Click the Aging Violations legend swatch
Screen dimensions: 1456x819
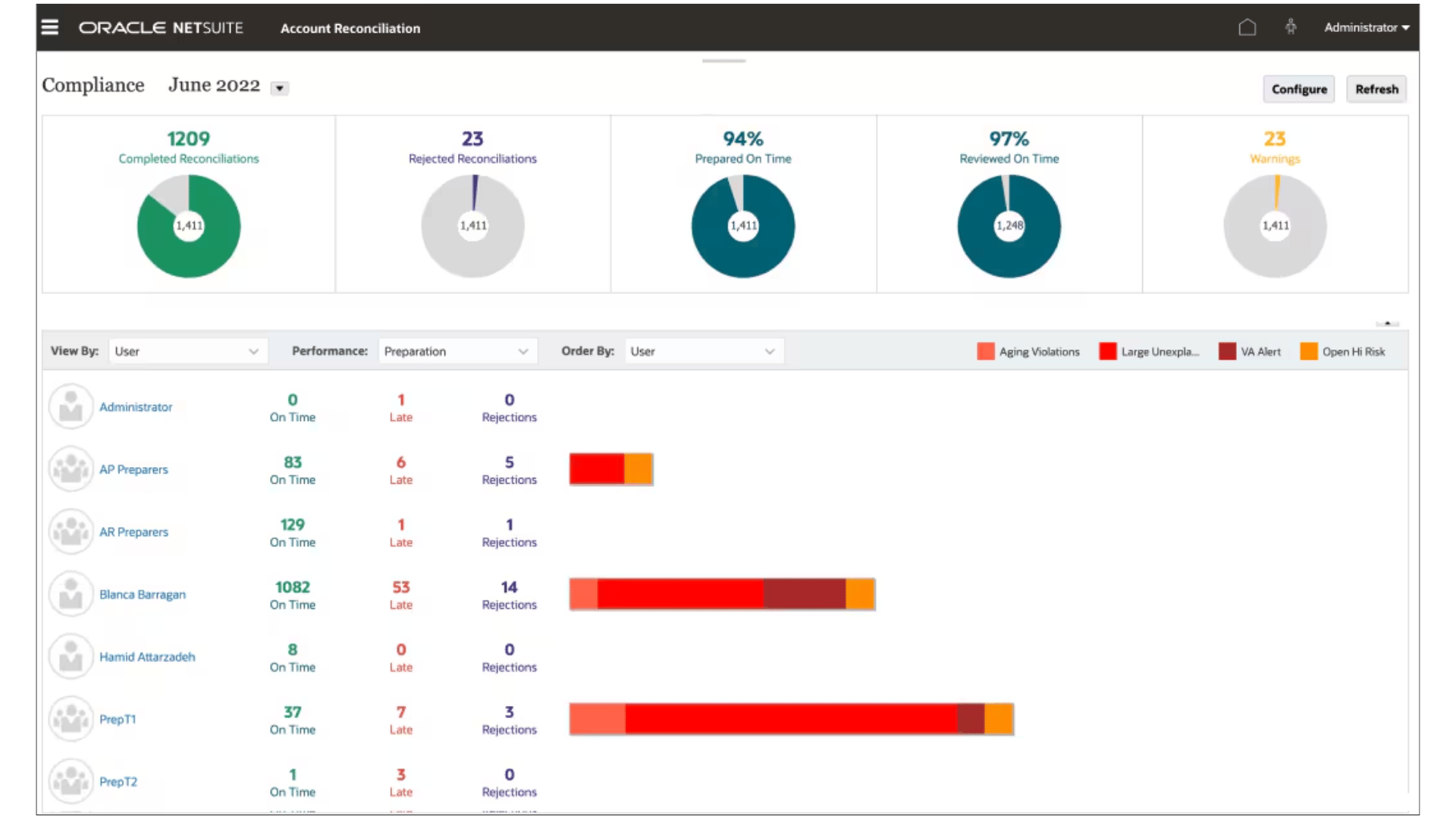coord(985,351)
